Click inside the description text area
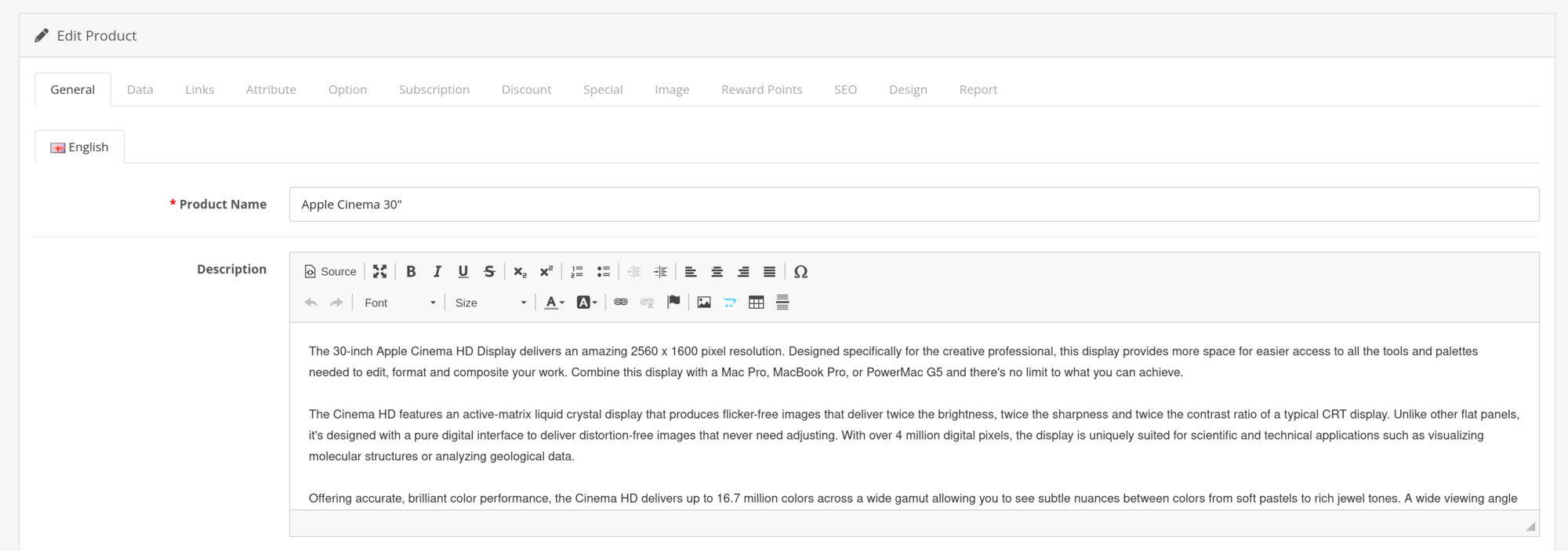Image resolution: width=1568 pixels, height=551 pixels. pos(914,416)
